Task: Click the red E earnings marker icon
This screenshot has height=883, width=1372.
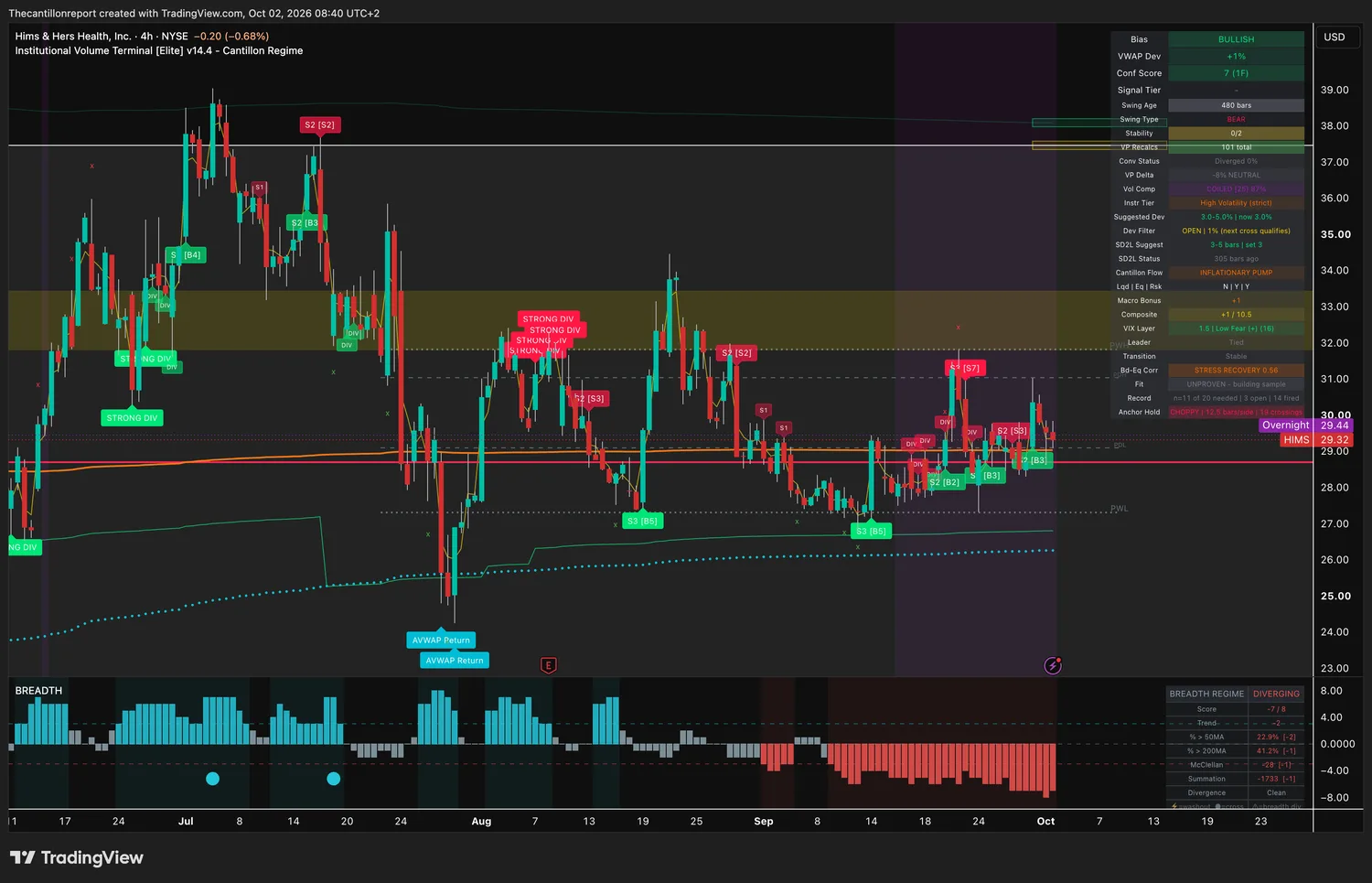Action: click(549, 665)
